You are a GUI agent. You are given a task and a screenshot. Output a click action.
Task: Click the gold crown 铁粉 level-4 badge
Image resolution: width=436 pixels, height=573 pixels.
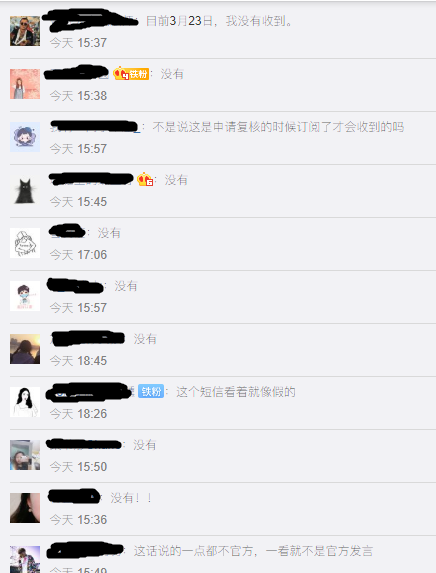click(x=131, y=74)
